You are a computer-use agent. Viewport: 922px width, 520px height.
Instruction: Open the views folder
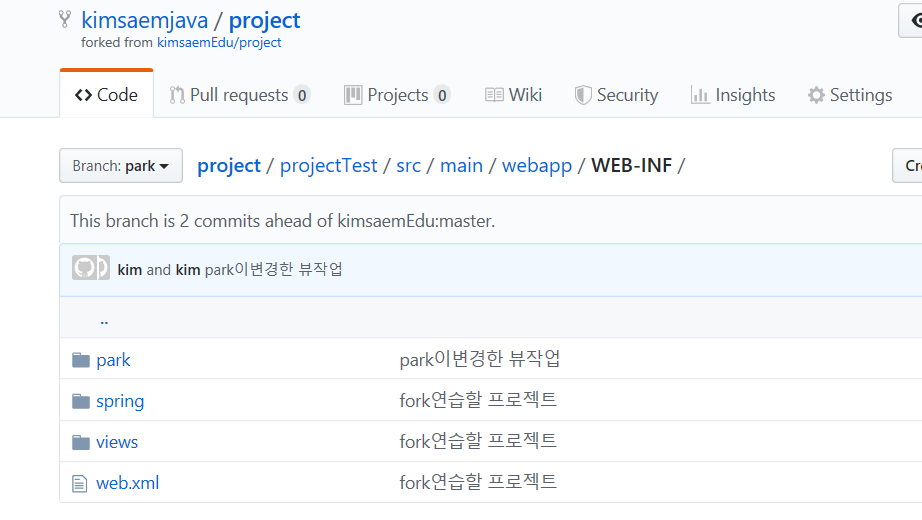point(117,442)
